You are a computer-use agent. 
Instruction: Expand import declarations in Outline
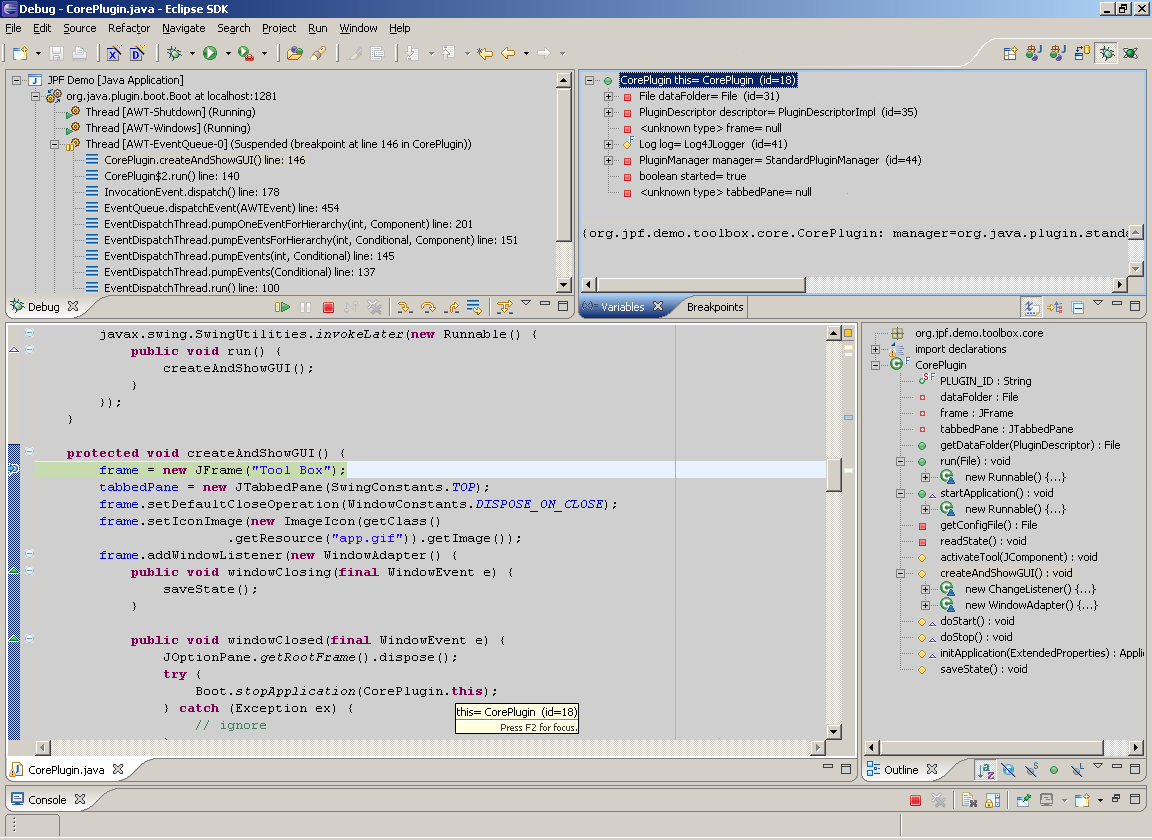click(875, 350)
